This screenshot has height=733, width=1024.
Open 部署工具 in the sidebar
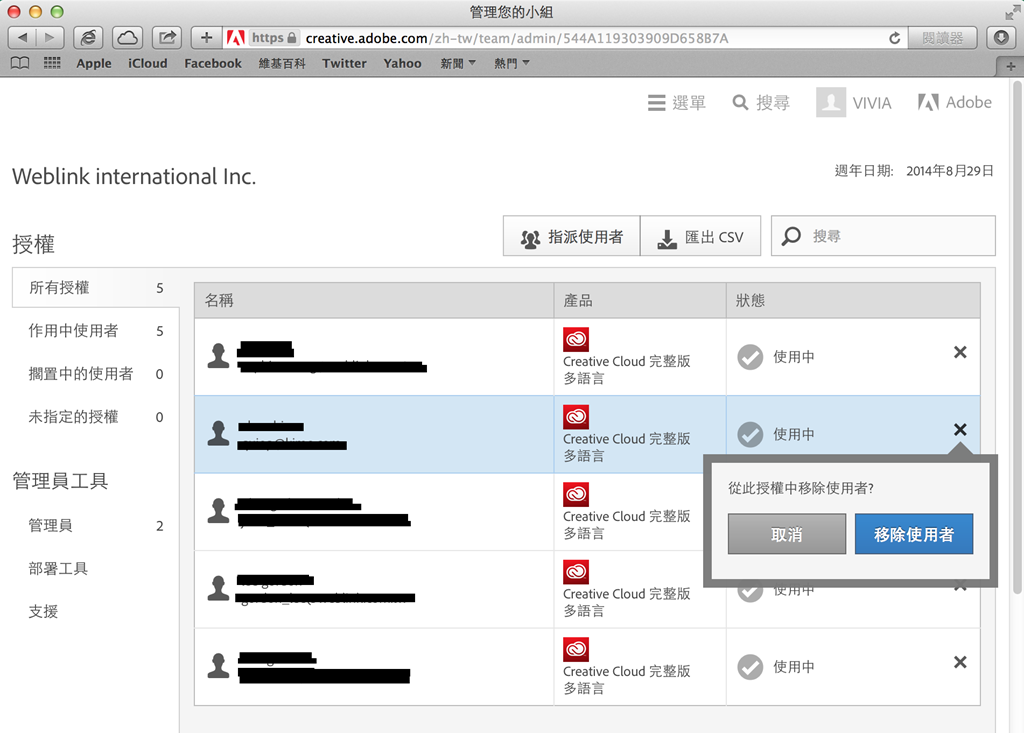click(58, 568)
